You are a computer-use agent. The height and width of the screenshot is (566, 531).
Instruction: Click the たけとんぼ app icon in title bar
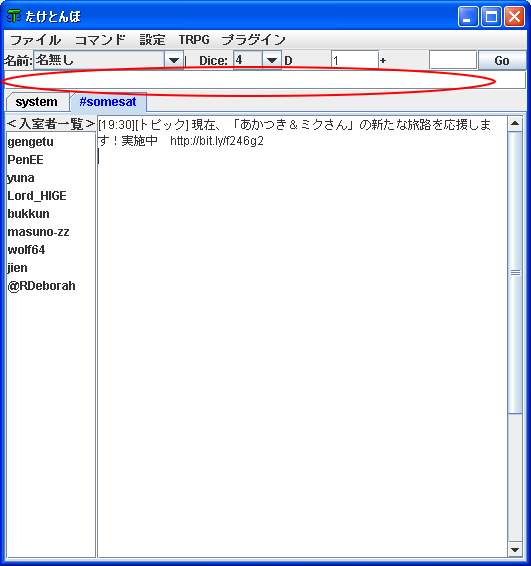(14, 16)
